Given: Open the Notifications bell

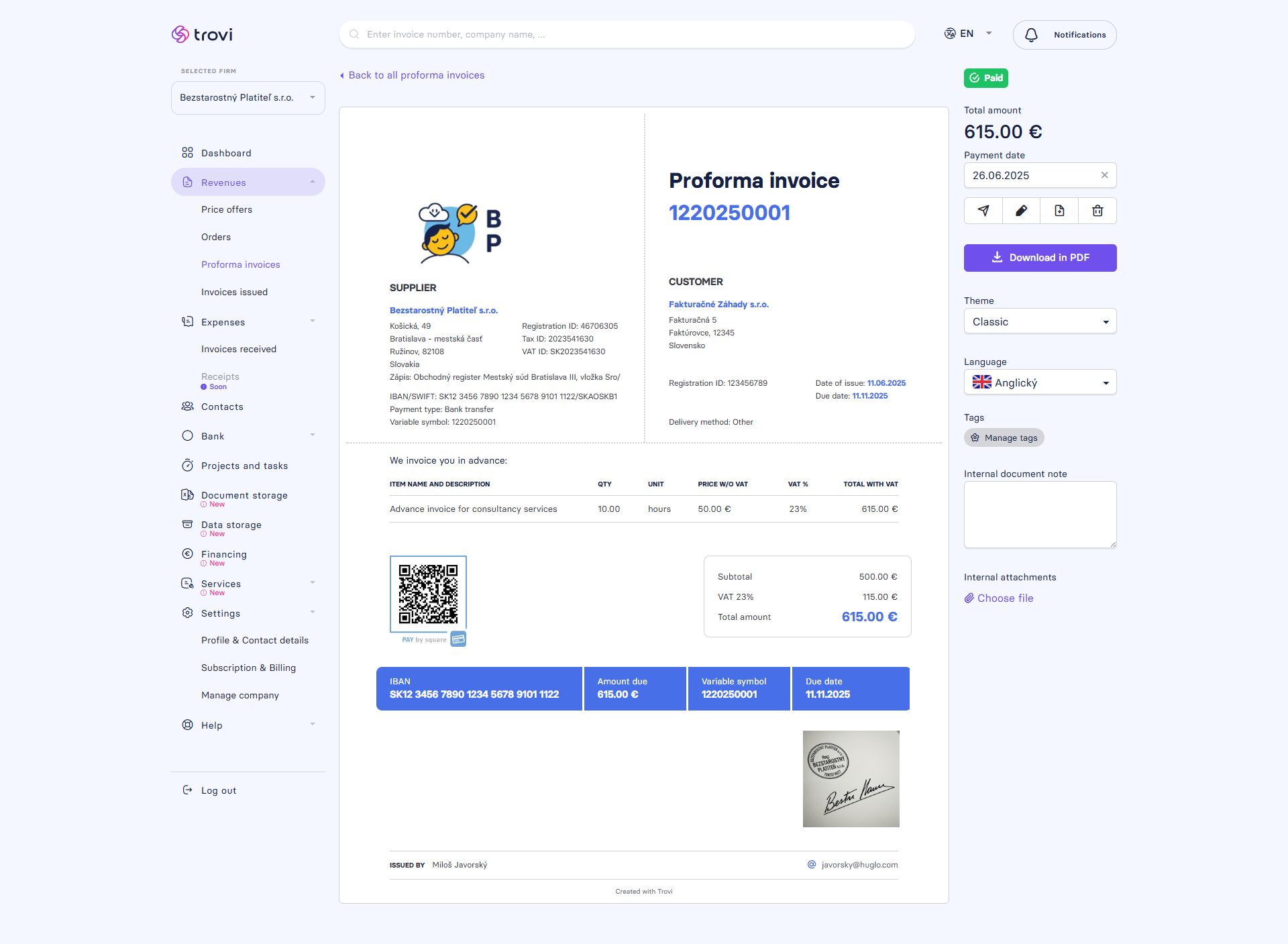Looking at the screenshot, I should coord(1065,35).
